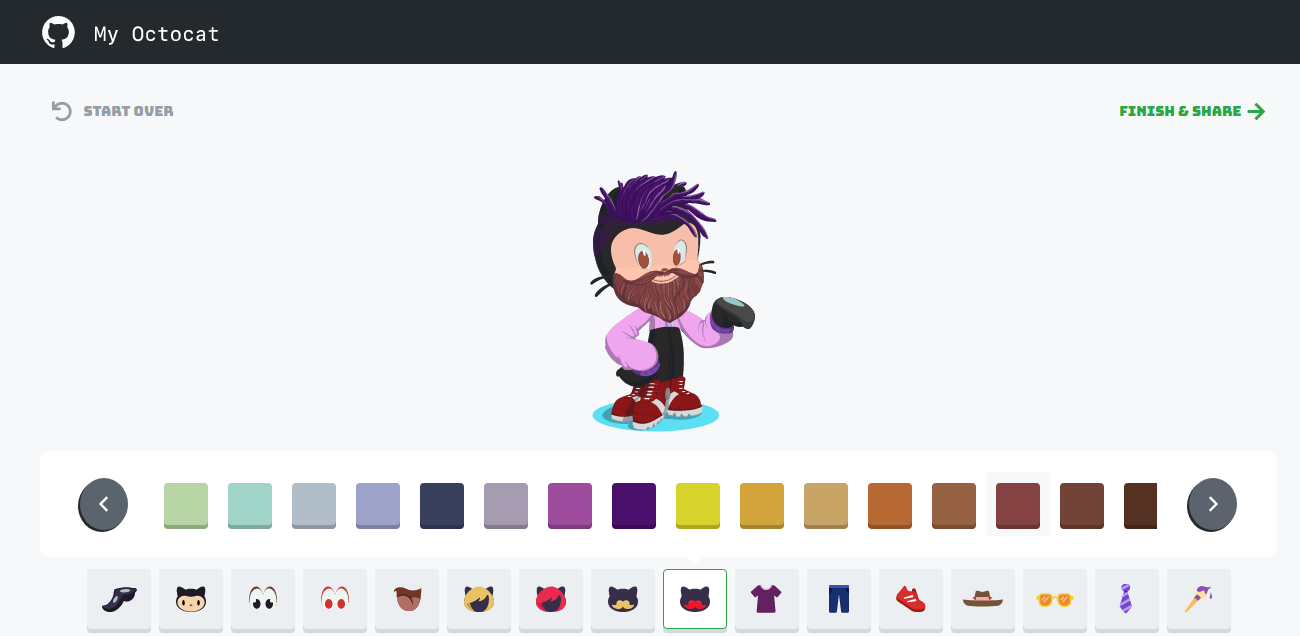This screenshot has width=1300, height=636.
Task: Select the yellow mustache facial hair icon
Action: click(623, 599)
